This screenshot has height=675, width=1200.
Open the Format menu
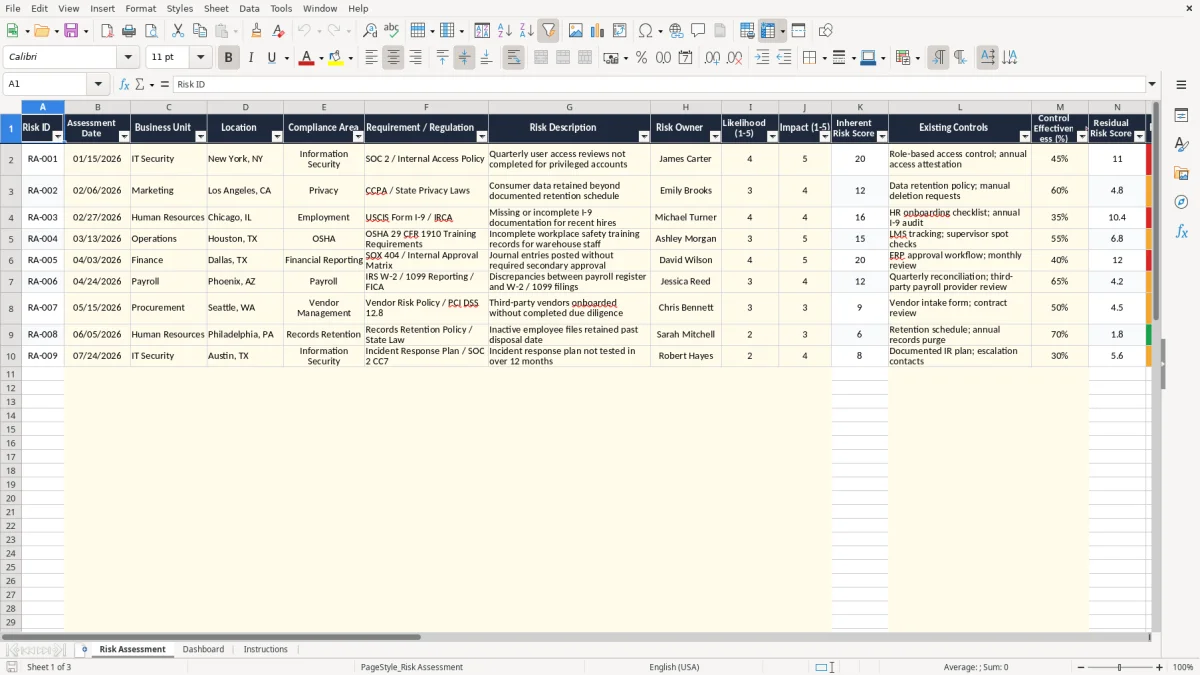point(141,8)
